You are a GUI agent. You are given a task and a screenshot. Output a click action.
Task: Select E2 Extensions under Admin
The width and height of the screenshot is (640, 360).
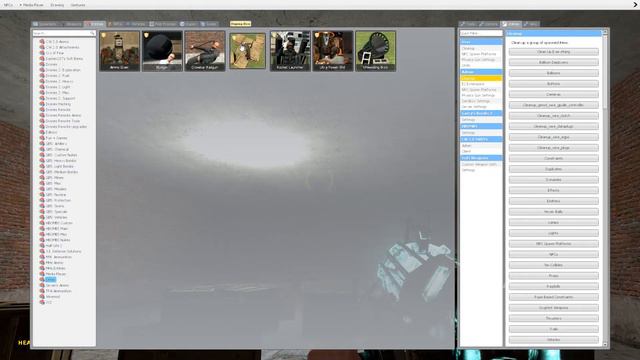[x=481, y=84]
